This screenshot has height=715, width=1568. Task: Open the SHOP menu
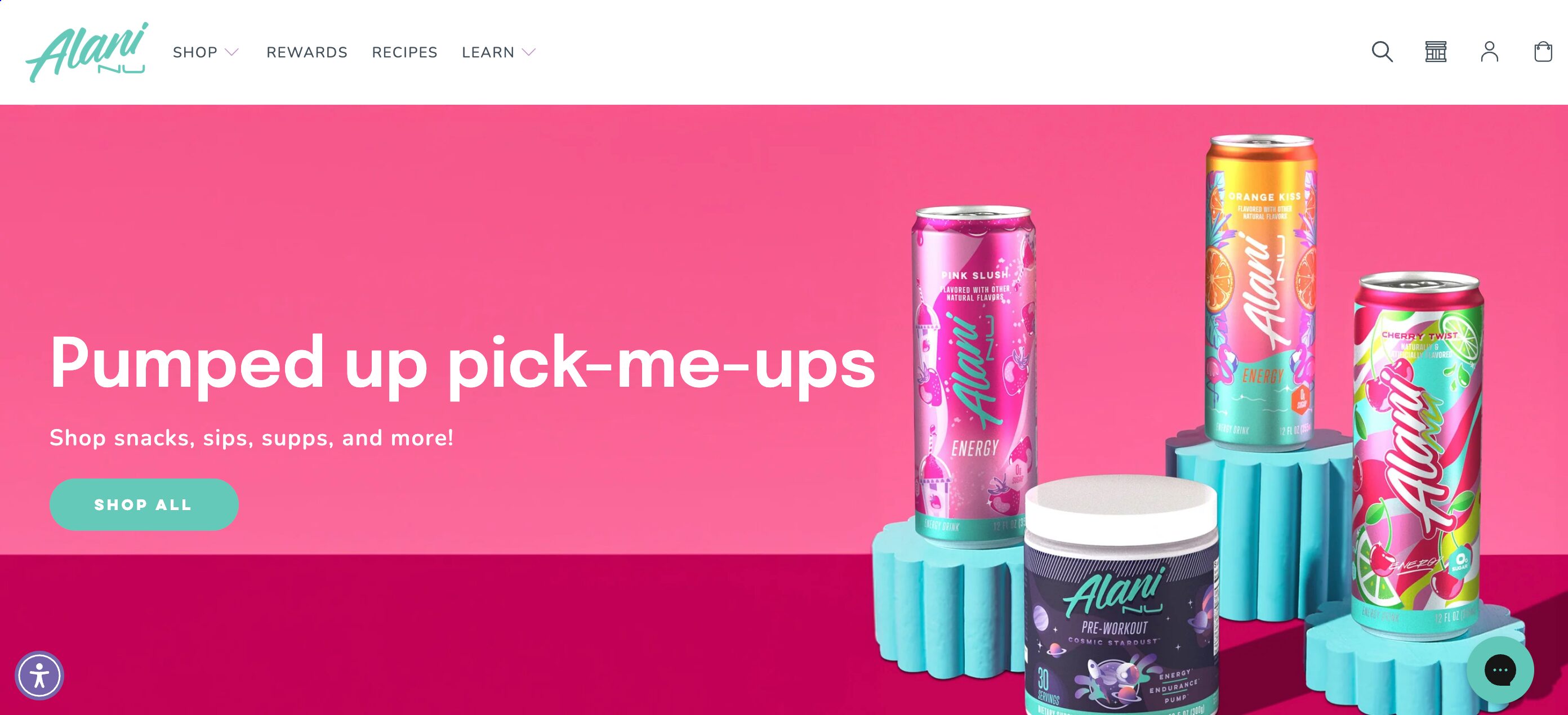(x=195, y=52)
